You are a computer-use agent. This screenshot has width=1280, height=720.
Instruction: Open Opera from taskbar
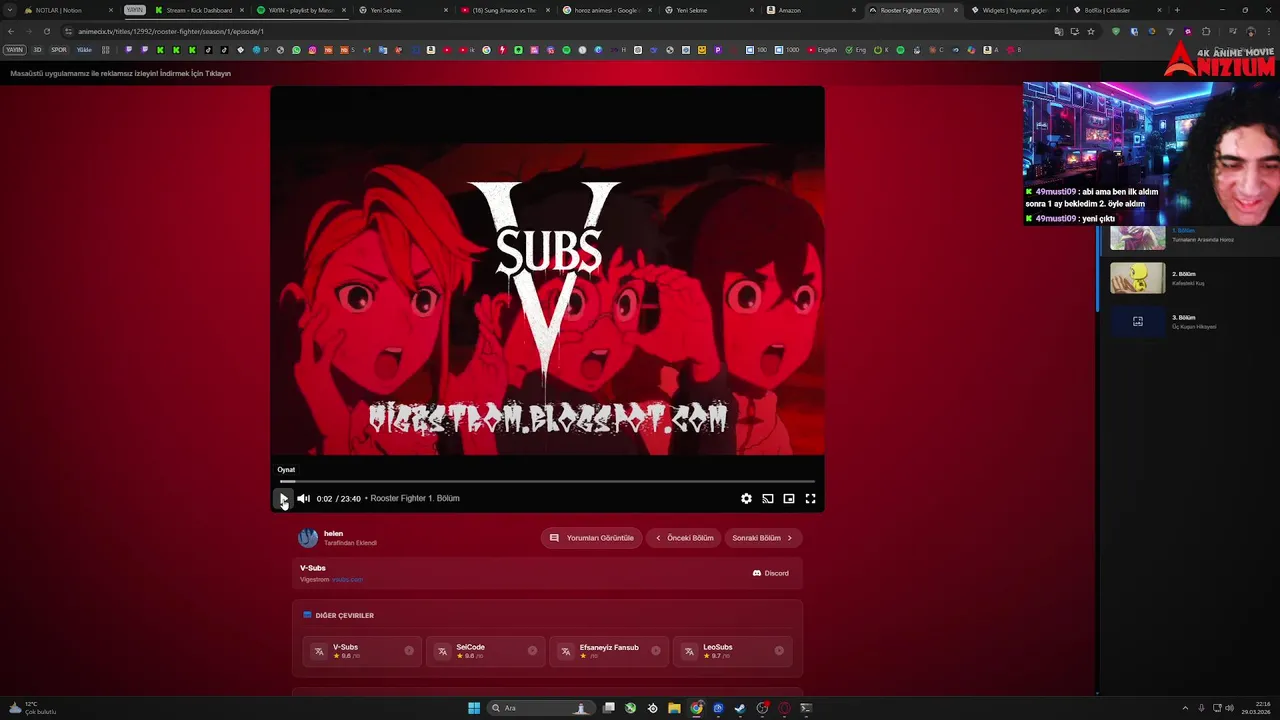click(x=784, y=708)
